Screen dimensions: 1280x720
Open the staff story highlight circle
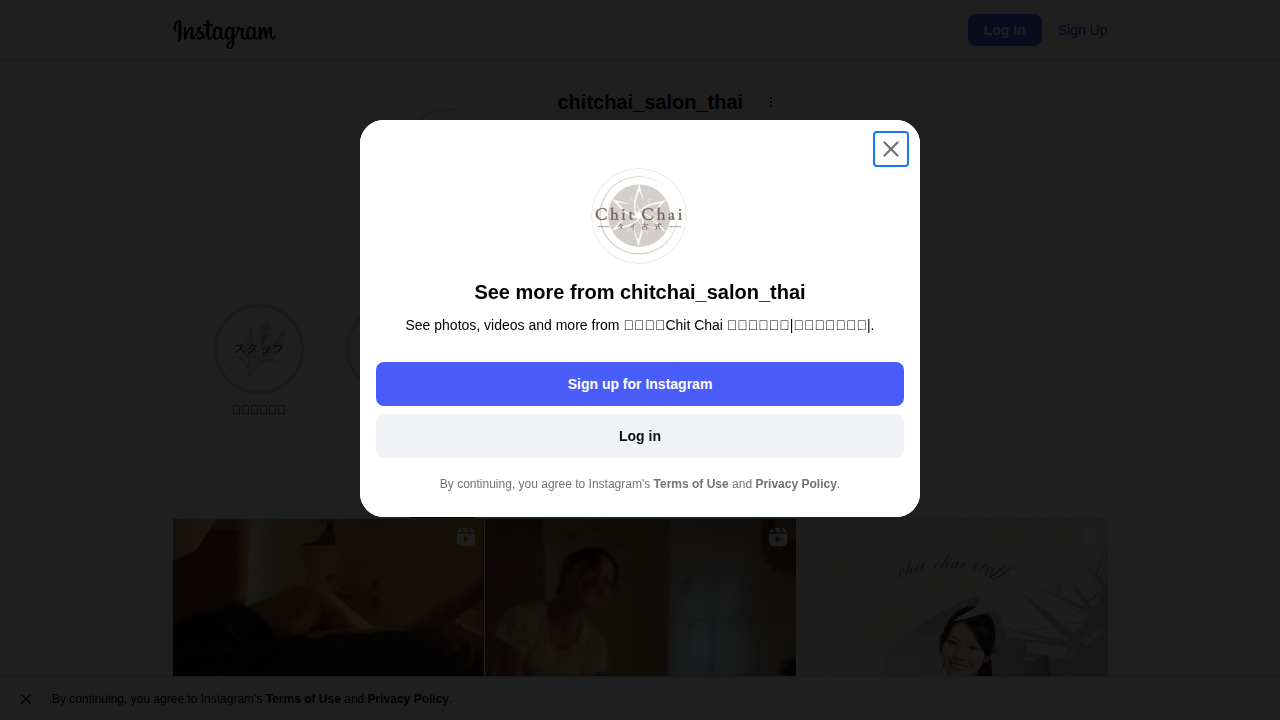(259, 349)
